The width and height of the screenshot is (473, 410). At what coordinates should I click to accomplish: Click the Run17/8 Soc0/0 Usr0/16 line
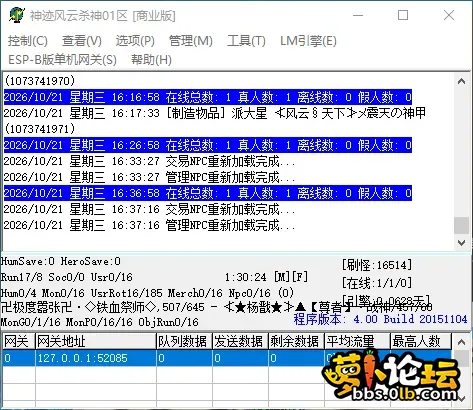click(67, 277)
